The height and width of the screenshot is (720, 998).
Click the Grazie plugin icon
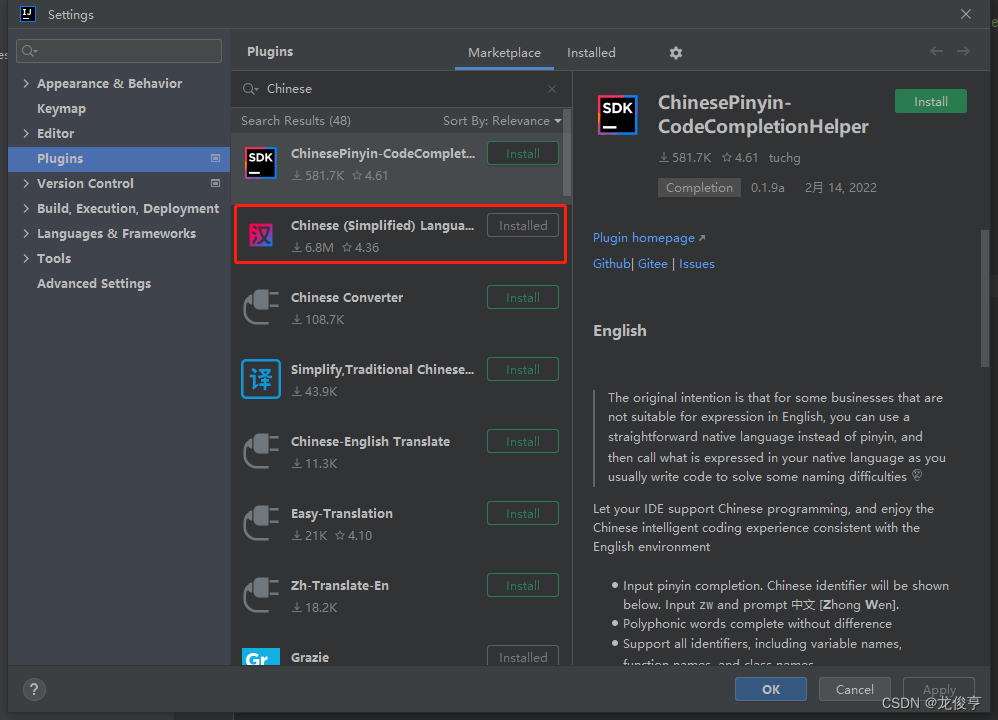pos(261,656)
